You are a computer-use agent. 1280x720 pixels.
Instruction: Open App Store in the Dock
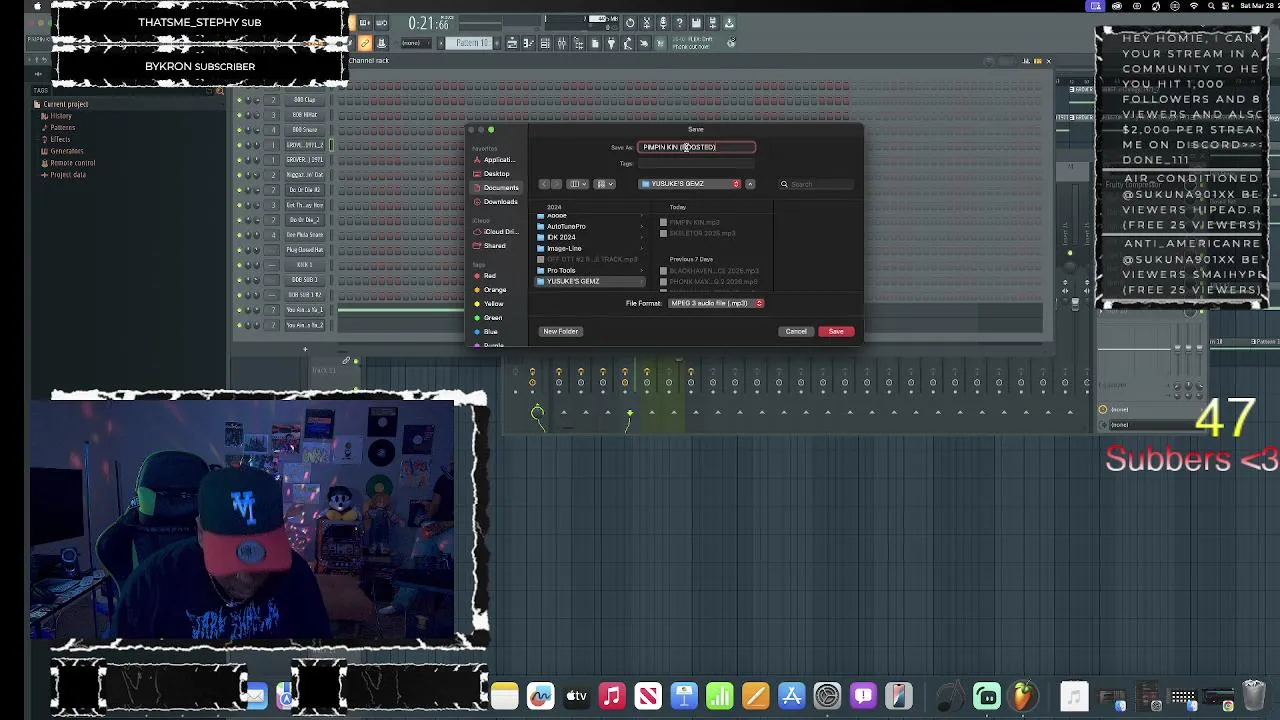[x=791, y=696]
